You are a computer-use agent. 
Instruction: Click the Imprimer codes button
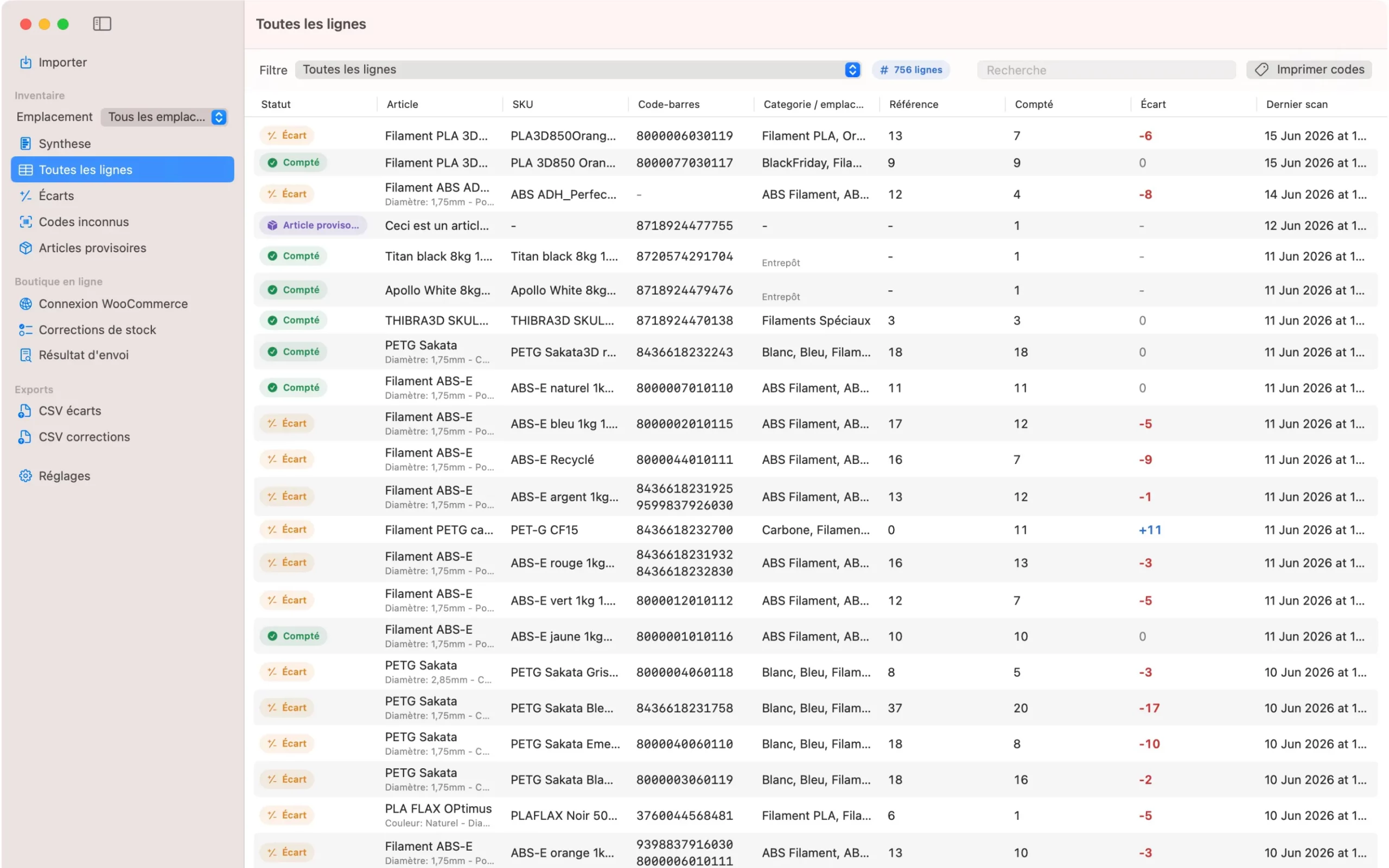coord(1309,69)
